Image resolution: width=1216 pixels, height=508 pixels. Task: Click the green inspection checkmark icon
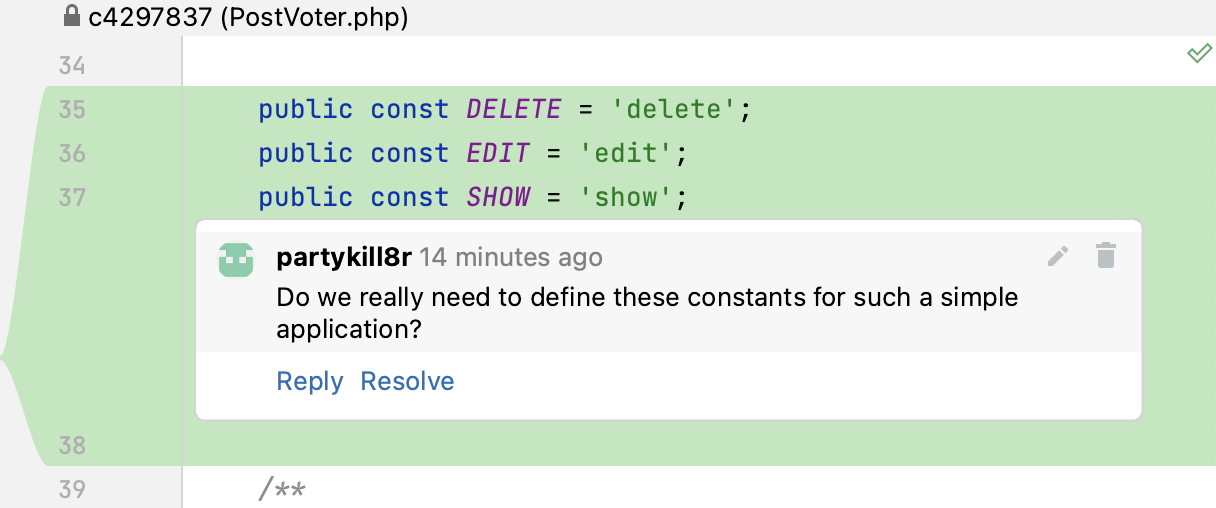[1199, 54]
